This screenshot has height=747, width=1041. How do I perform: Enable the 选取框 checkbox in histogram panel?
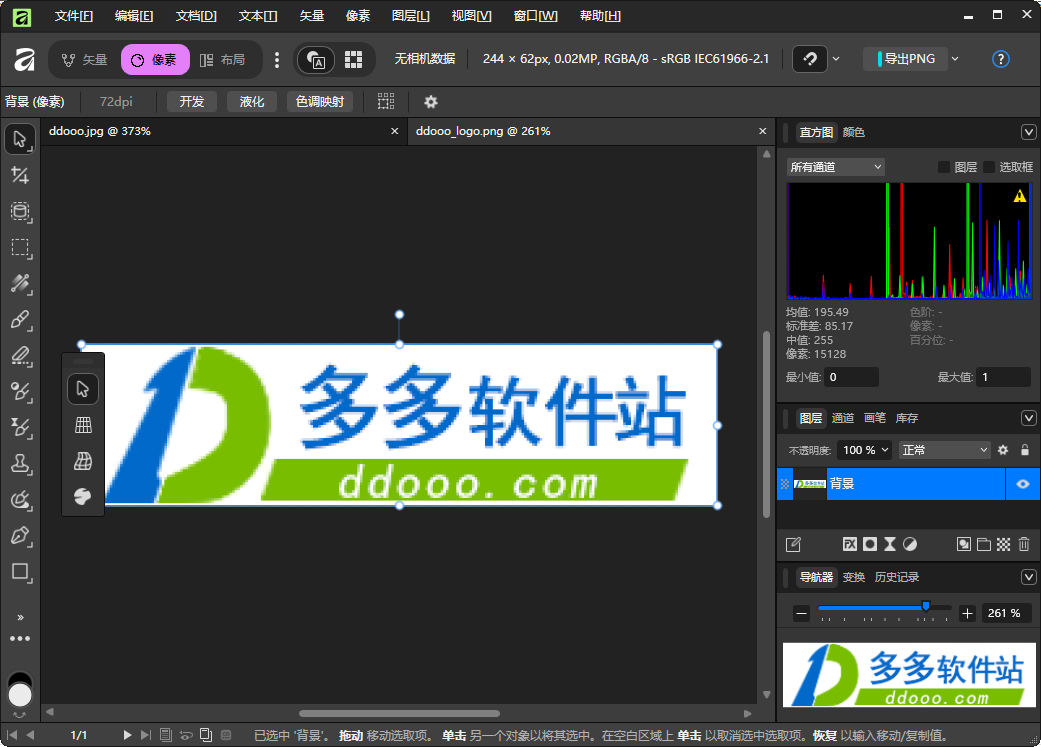(x=989, y=167)
